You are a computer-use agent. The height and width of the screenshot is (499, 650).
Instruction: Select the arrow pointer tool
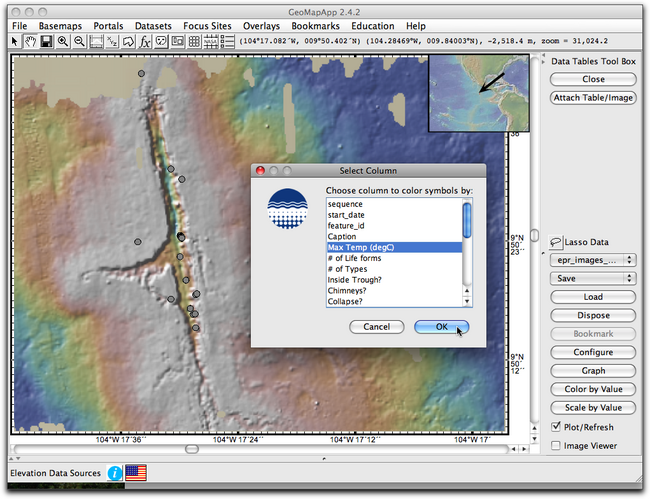pos(16,41)
